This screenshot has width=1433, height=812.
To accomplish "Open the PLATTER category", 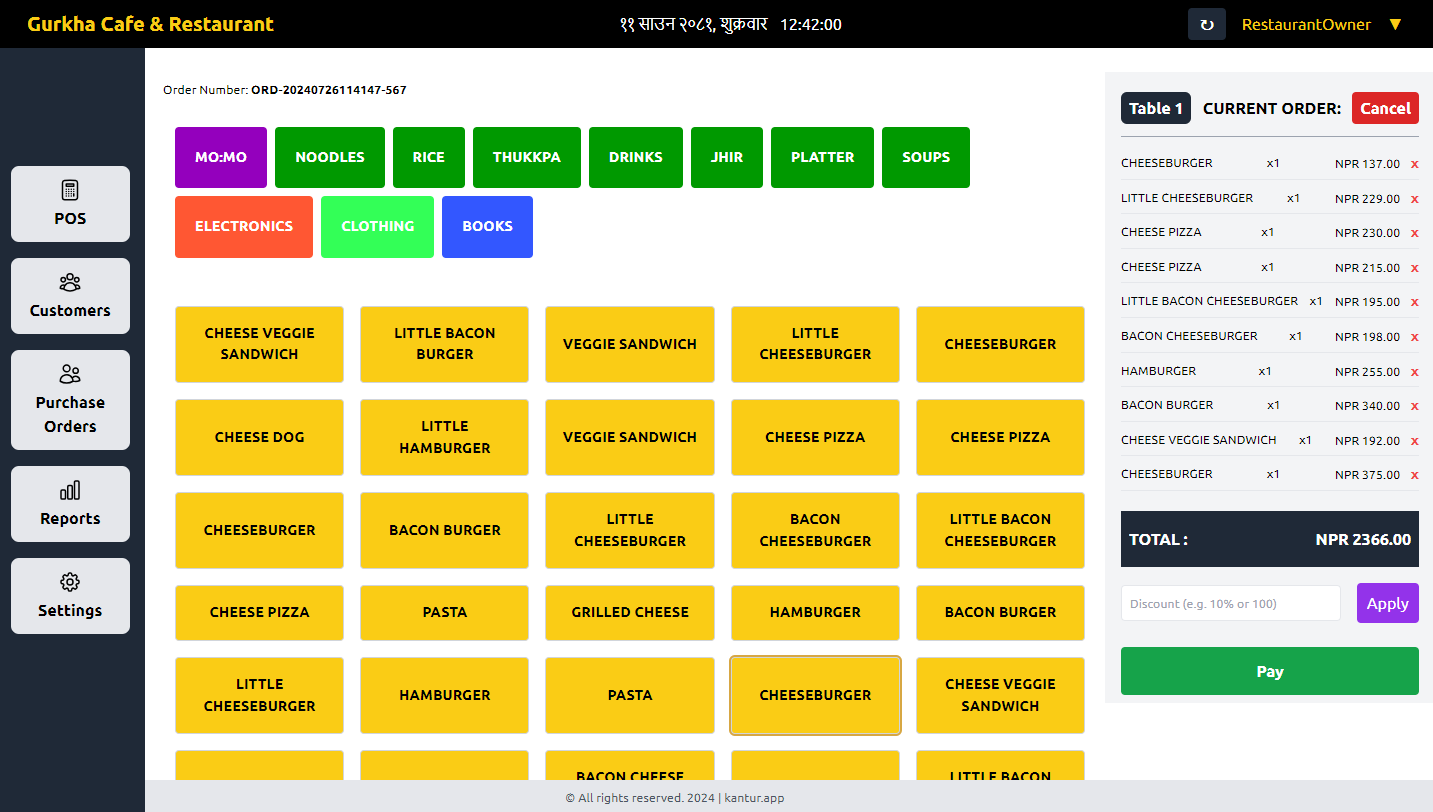I will click(x=823, y=157).
